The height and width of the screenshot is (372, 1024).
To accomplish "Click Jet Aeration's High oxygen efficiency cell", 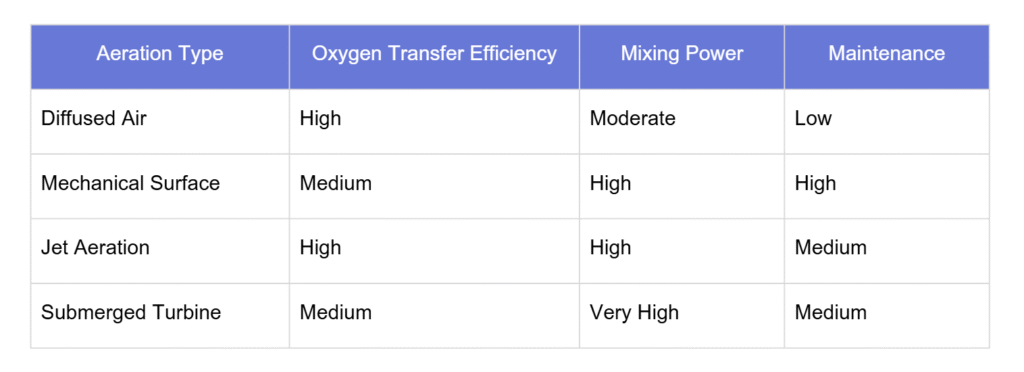I will pyautogui.click(x=434, y=251).
